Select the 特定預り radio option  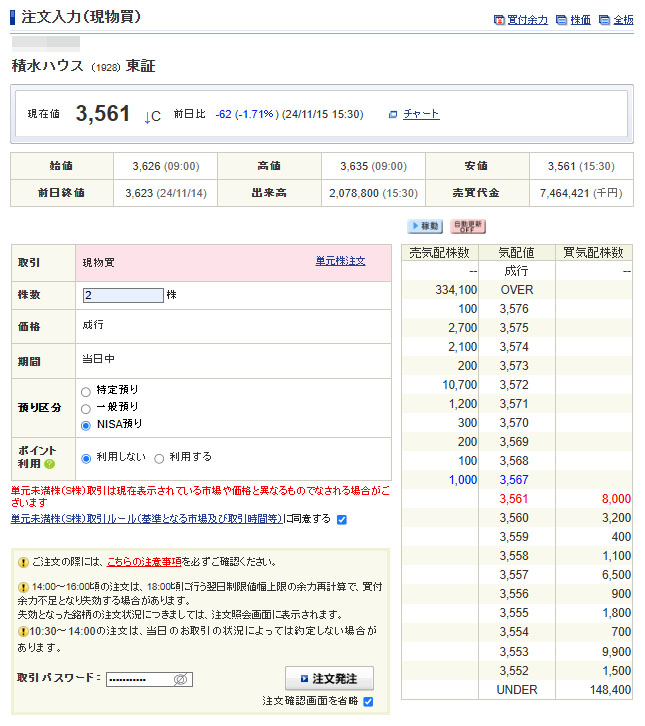tap(86, 390)
